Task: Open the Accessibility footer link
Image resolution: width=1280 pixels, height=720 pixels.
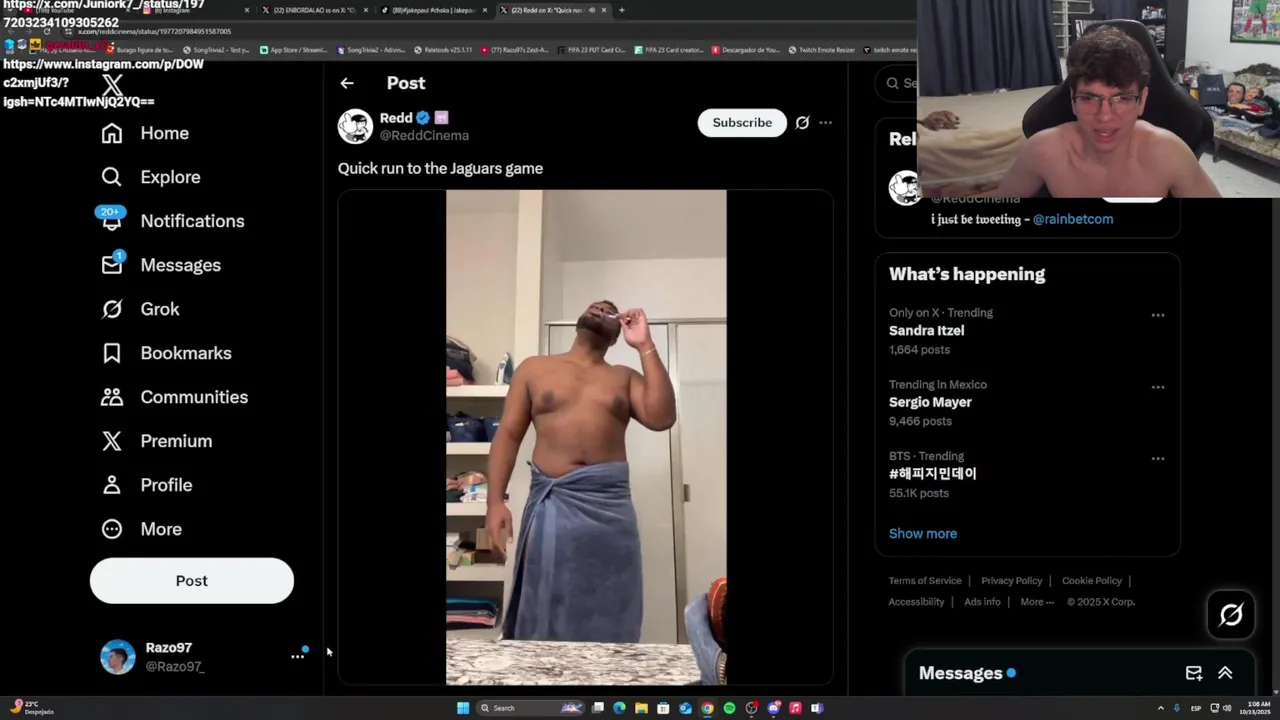Action: [916, 602]
